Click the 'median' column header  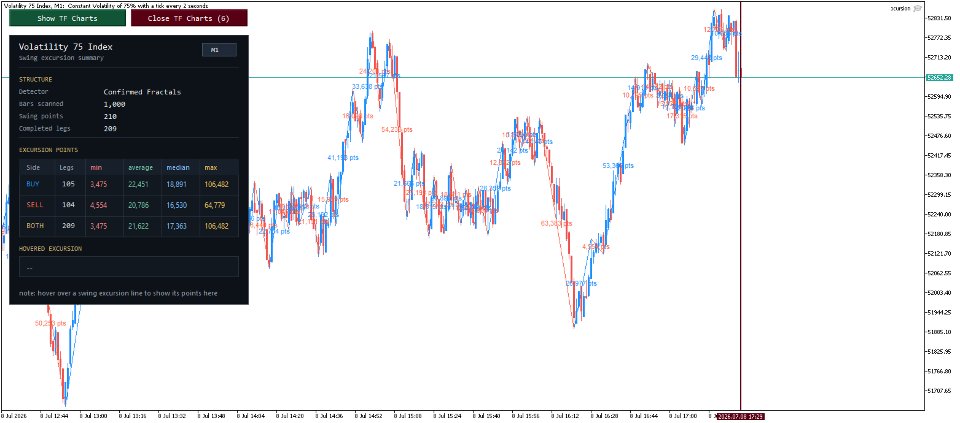178,168
